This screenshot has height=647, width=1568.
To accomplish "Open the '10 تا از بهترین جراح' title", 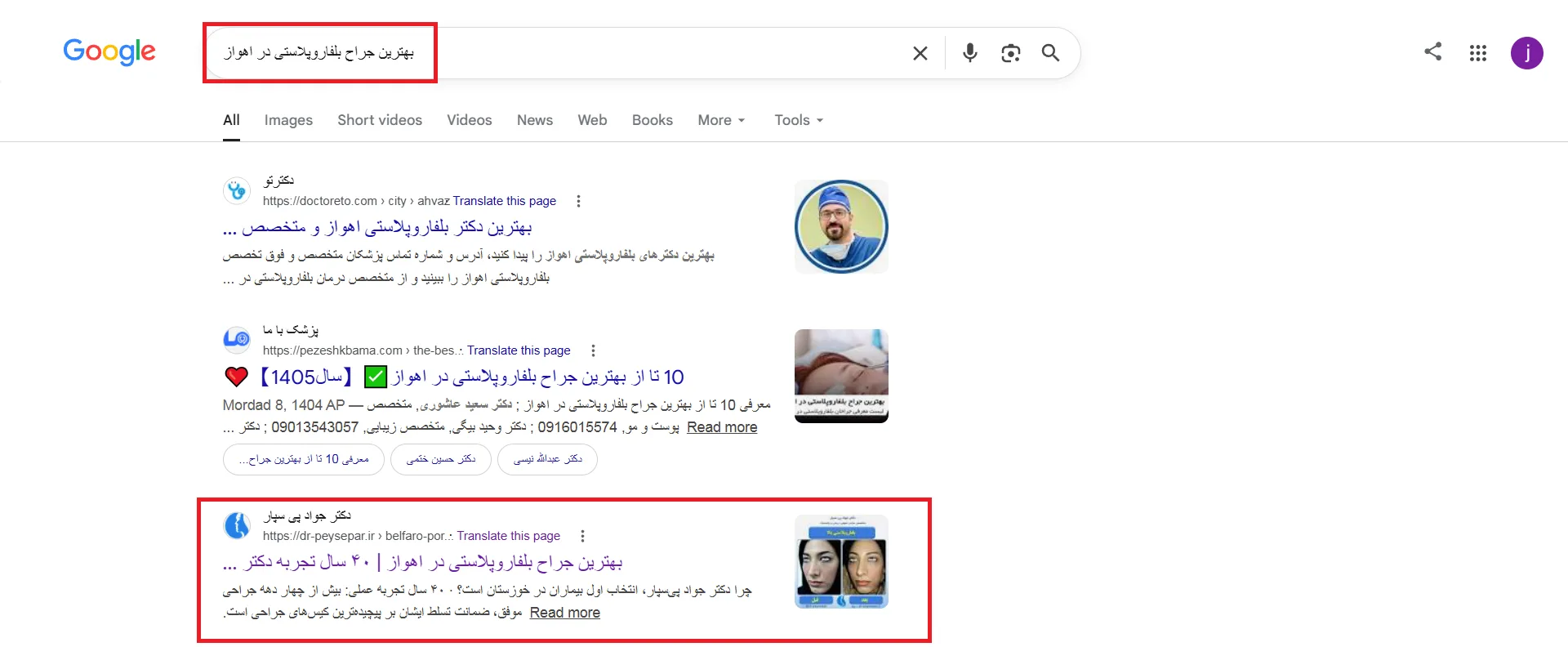I will [x=453, y=377].
